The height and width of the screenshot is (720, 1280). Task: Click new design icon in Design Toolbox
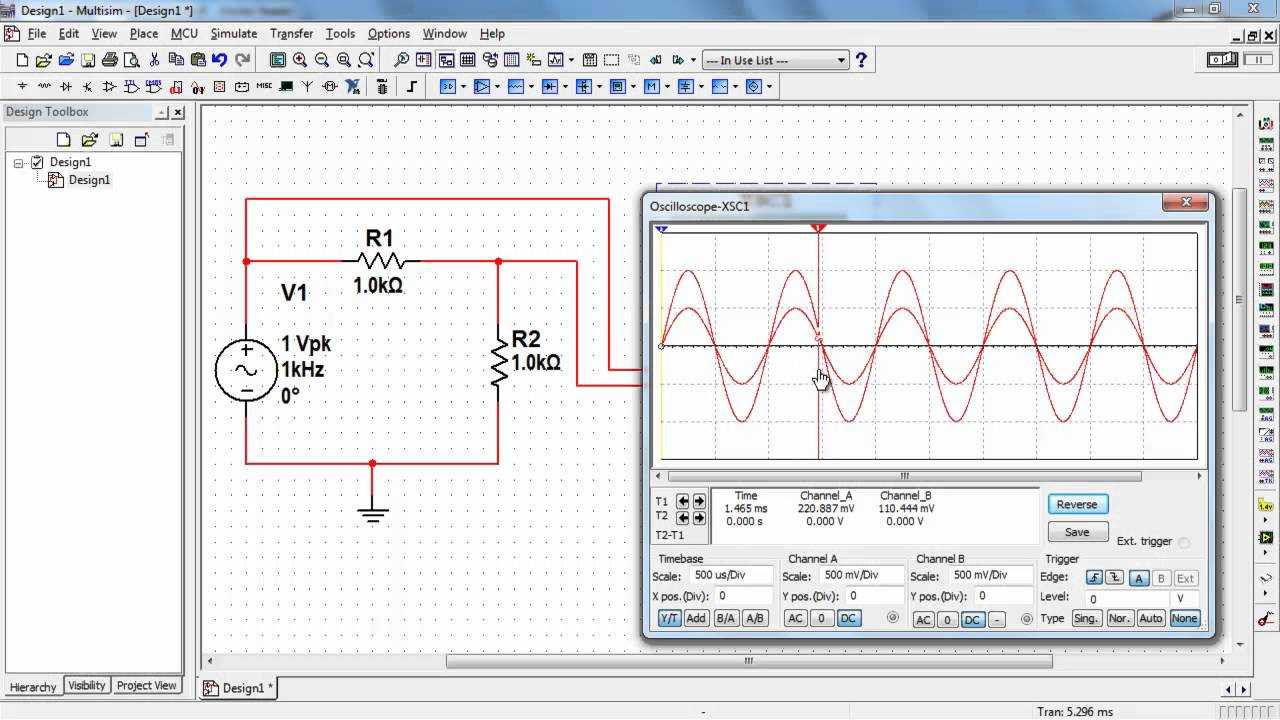(63, 139)
